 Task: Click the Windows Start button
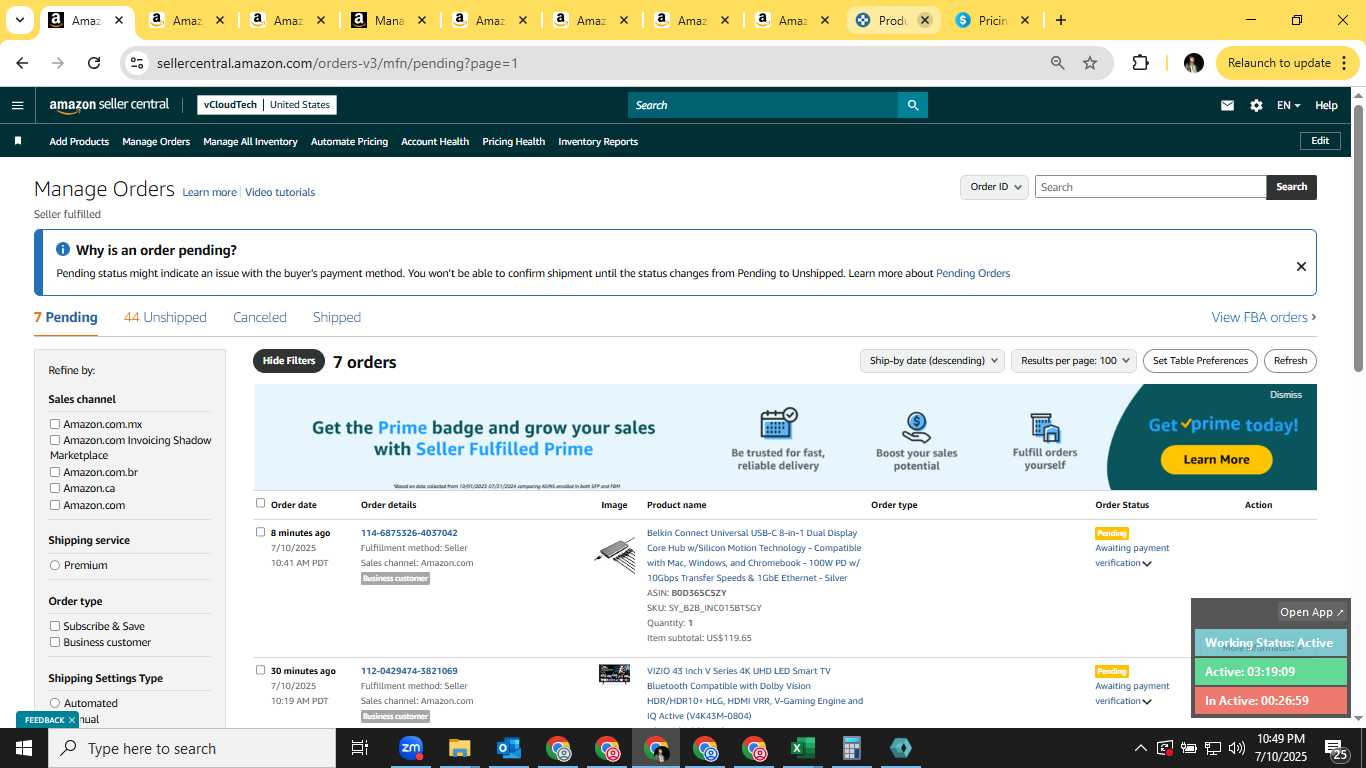pyautogui.click(x=24, y=748)
